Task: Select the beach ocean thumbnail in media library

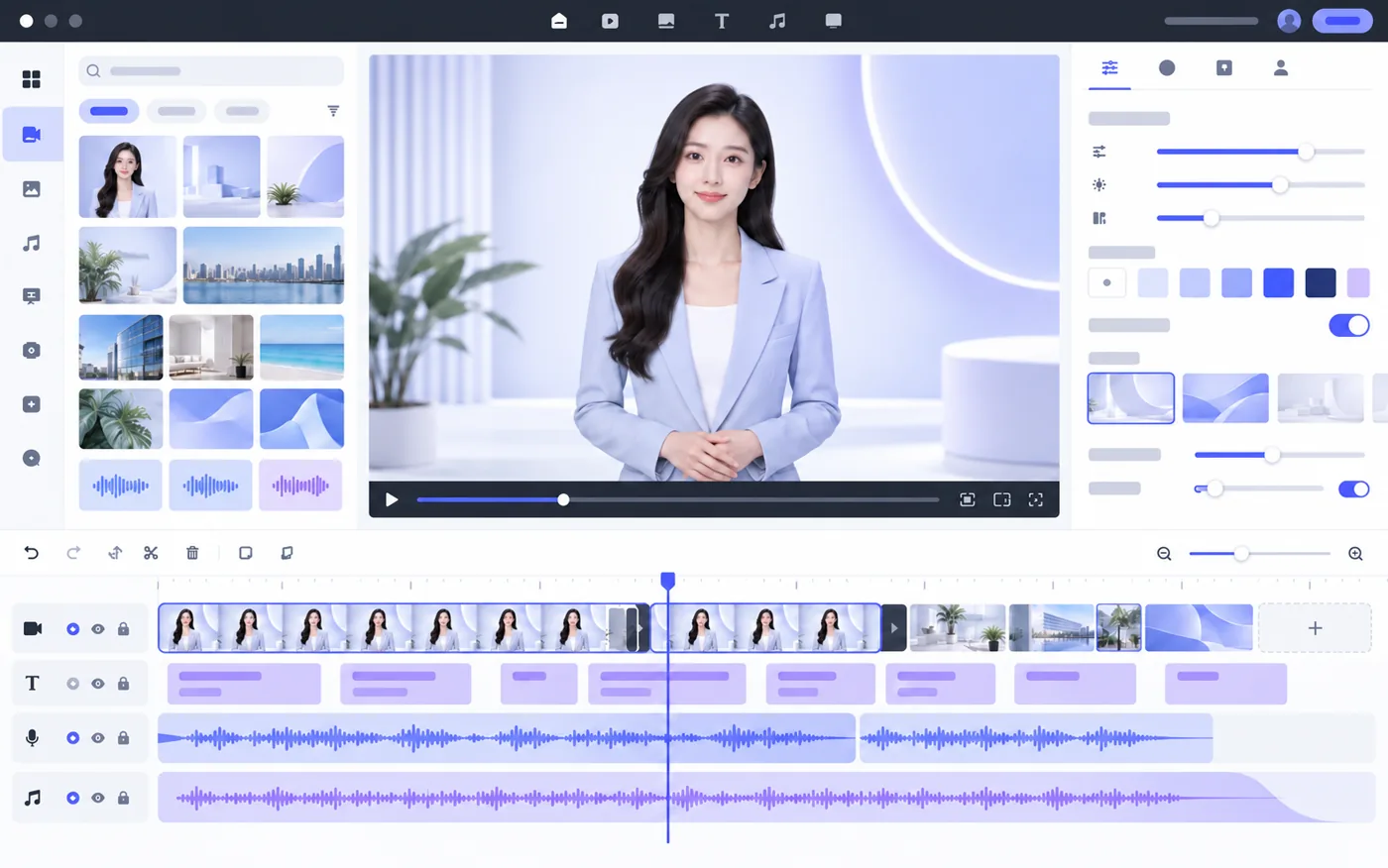Action: pos(301,348)
